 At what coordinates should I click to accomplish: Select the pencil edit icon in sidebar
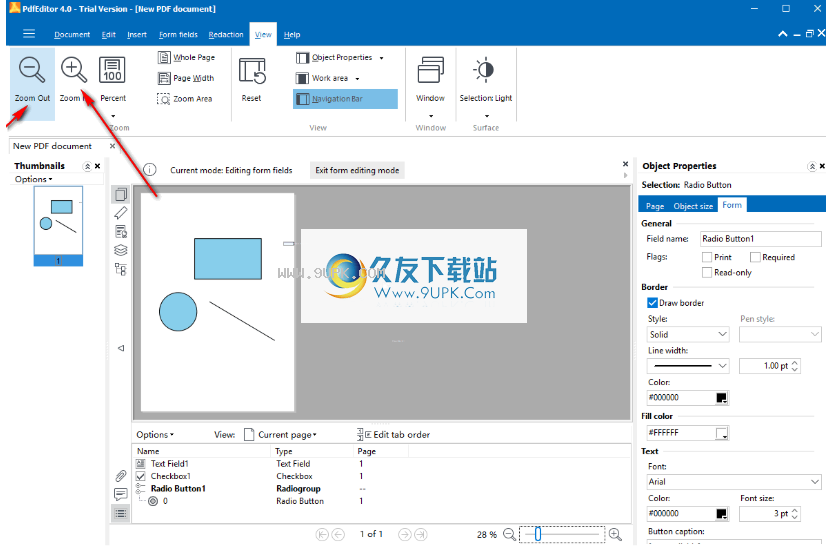(x=121, y=213)
